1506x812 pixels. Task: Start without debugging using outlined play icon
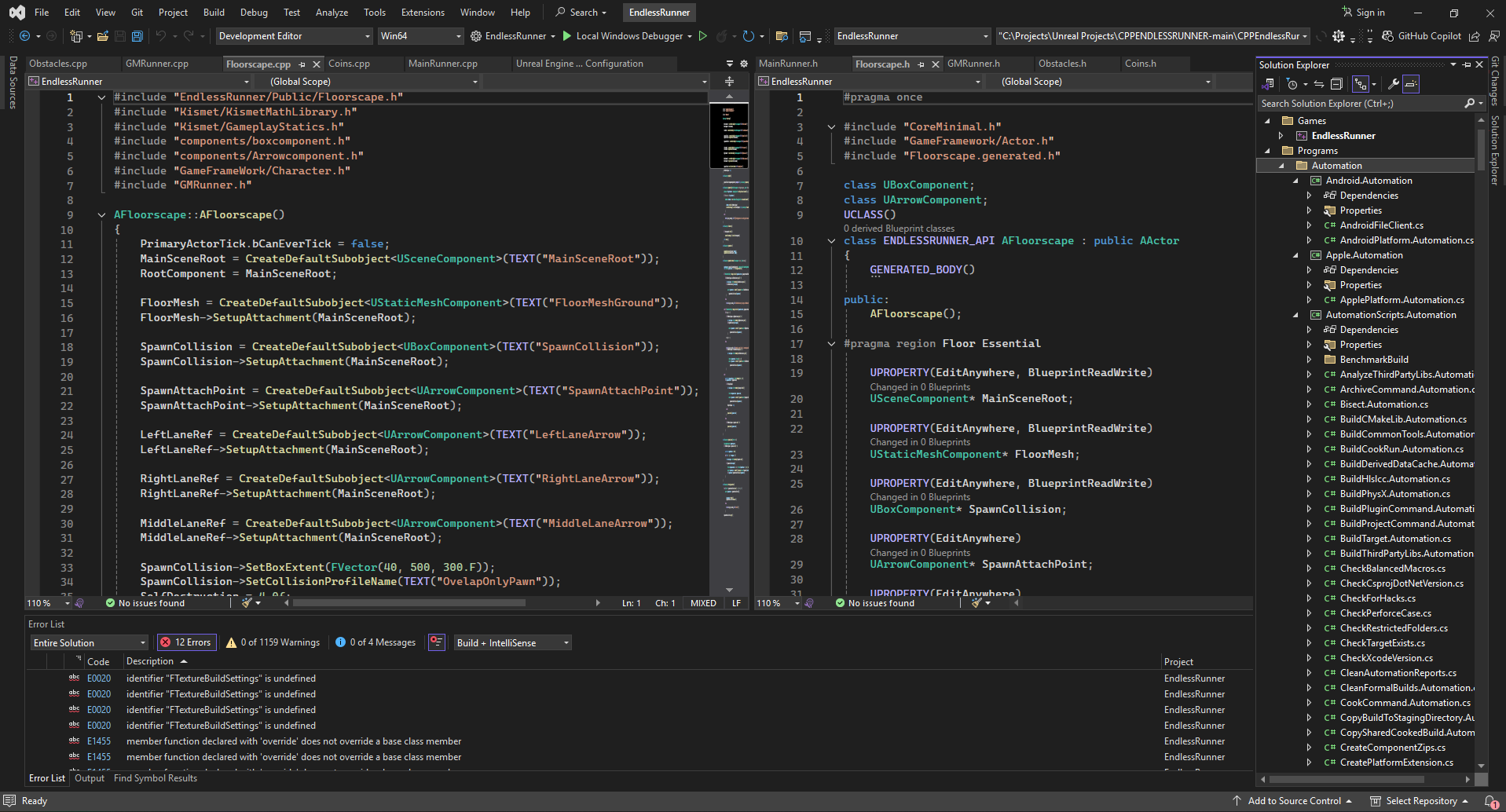tap(703, 36)
